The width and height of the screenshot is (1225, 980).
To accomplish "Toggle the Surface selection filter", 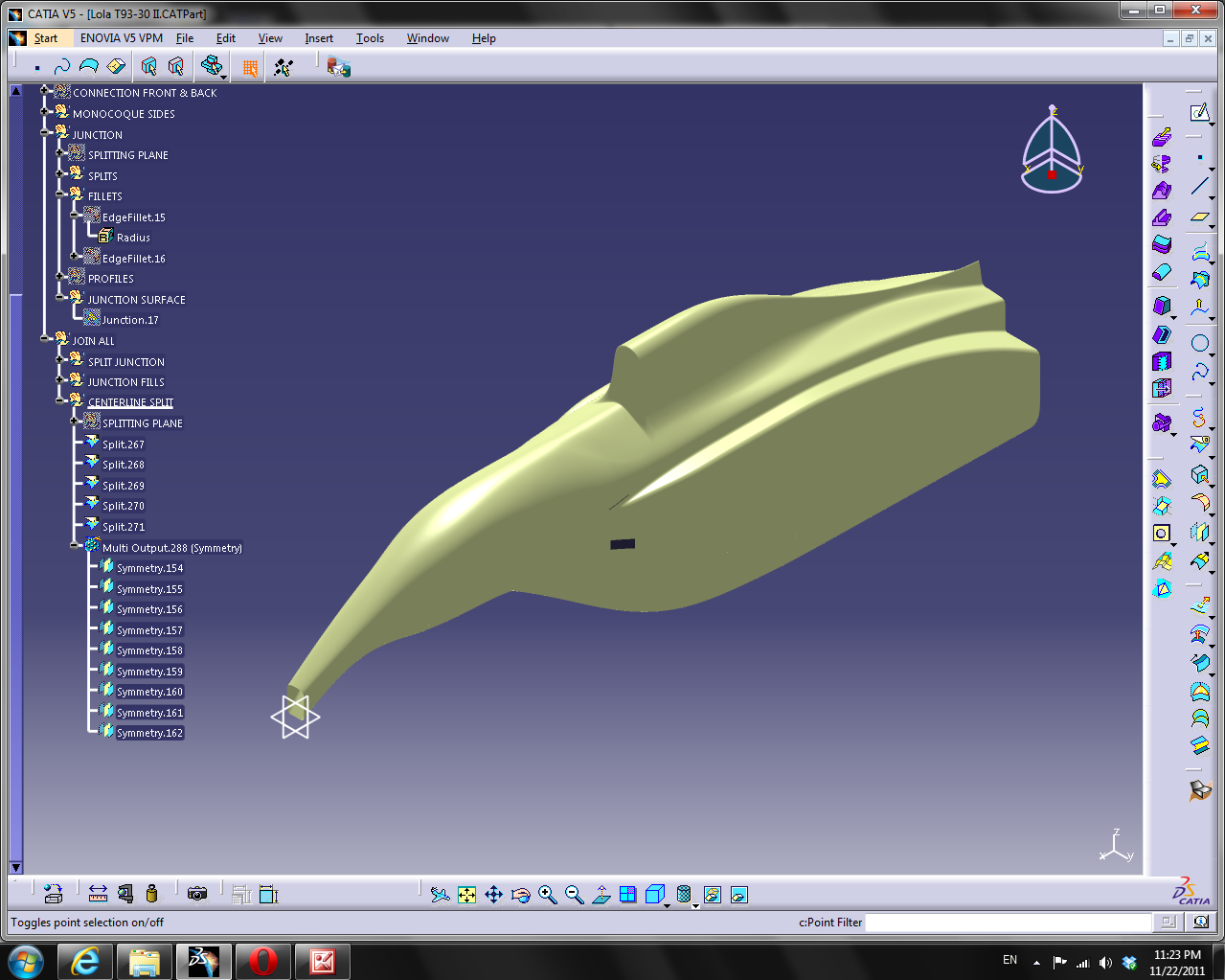I will pos(89,67).
